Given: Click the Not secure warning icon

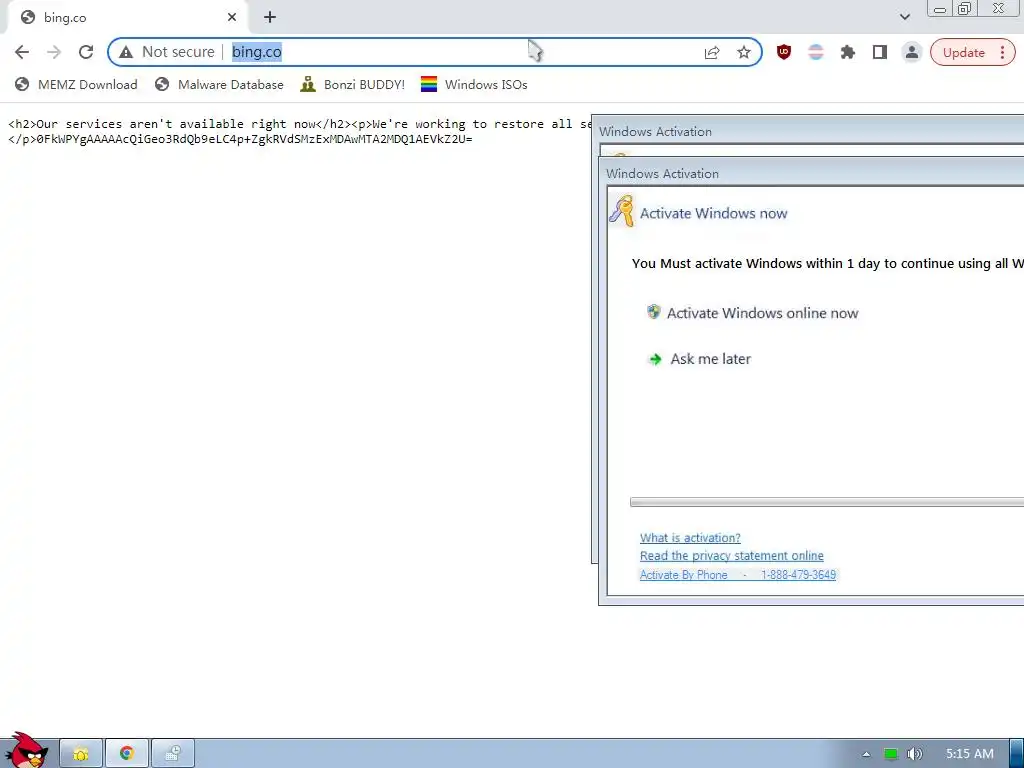Looking at the screenshot, I should coord(126,52).
